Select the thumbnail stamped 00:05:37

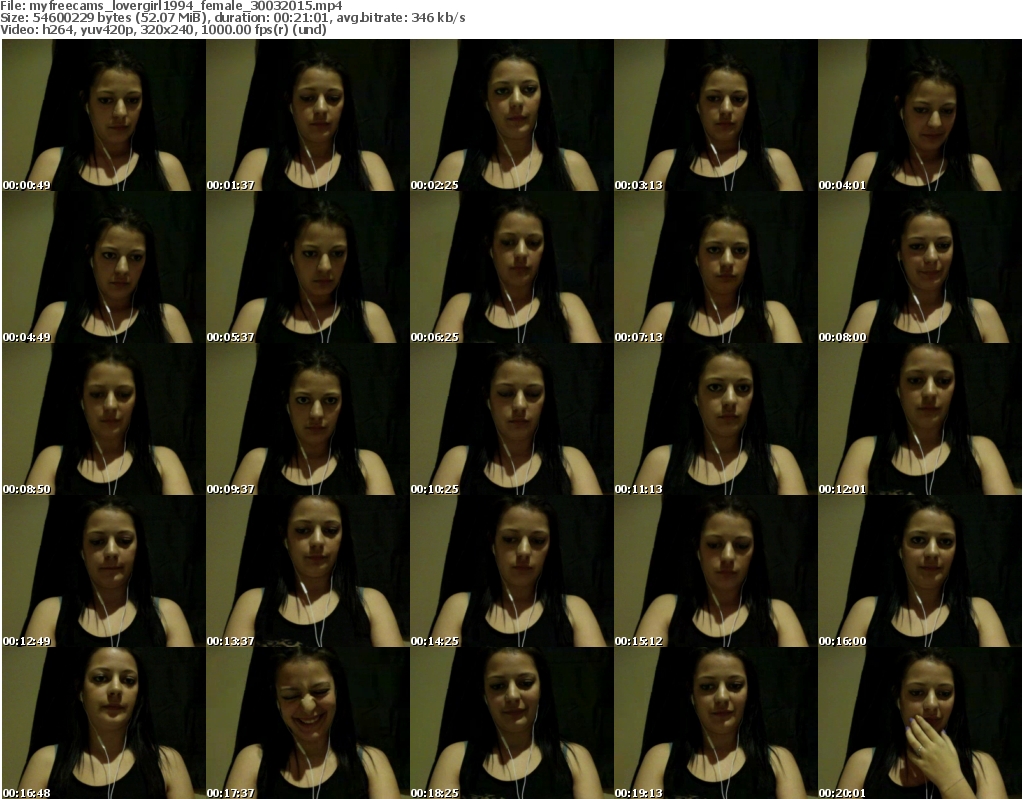tap(308, 267)
